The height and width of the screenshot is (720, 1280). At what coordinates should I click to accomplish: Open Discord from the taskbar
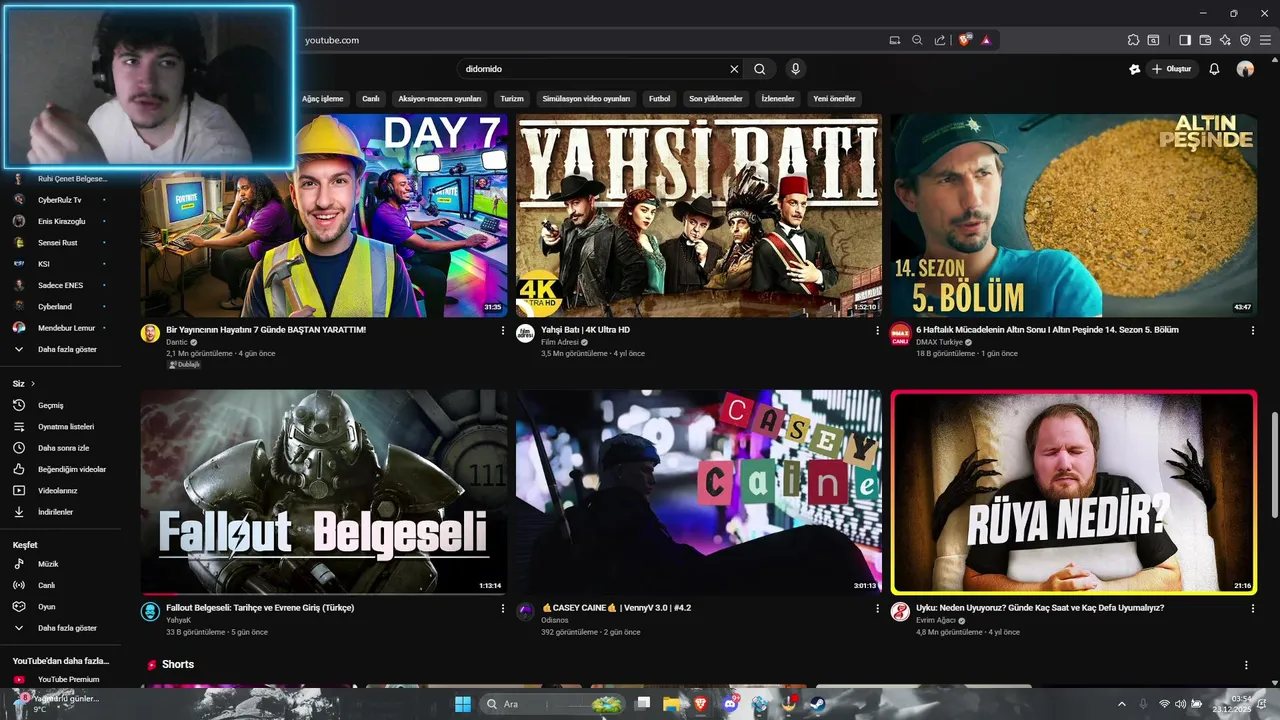coord(730,704)
